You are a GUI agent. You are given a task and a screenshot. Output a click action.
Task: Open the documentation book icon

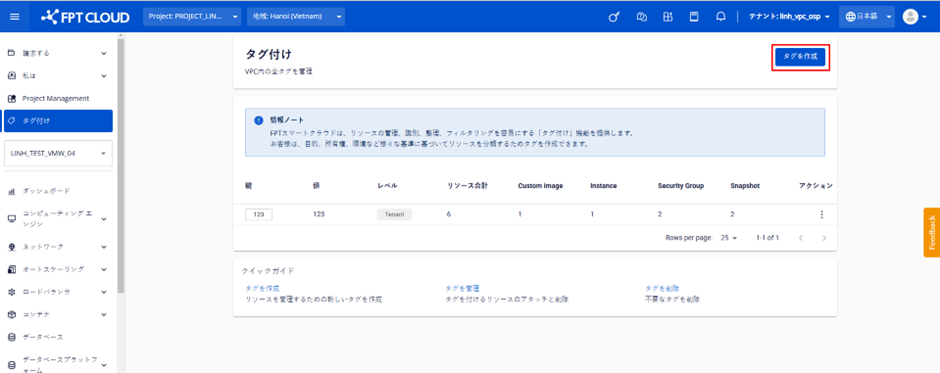point(694,17)
